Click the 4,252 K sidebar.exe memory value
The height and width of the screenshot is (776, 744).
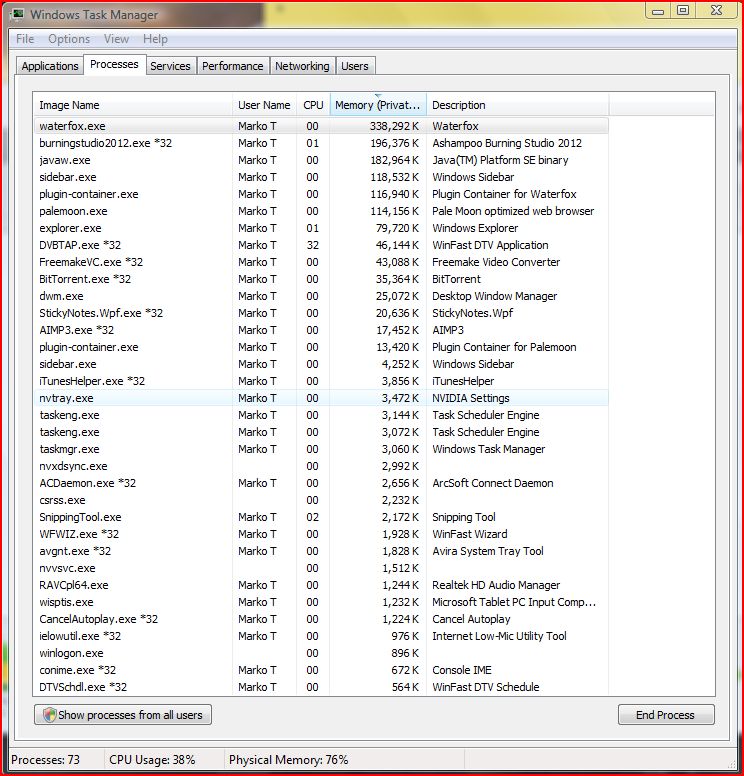pyautogui.click(x=400, y=364)
